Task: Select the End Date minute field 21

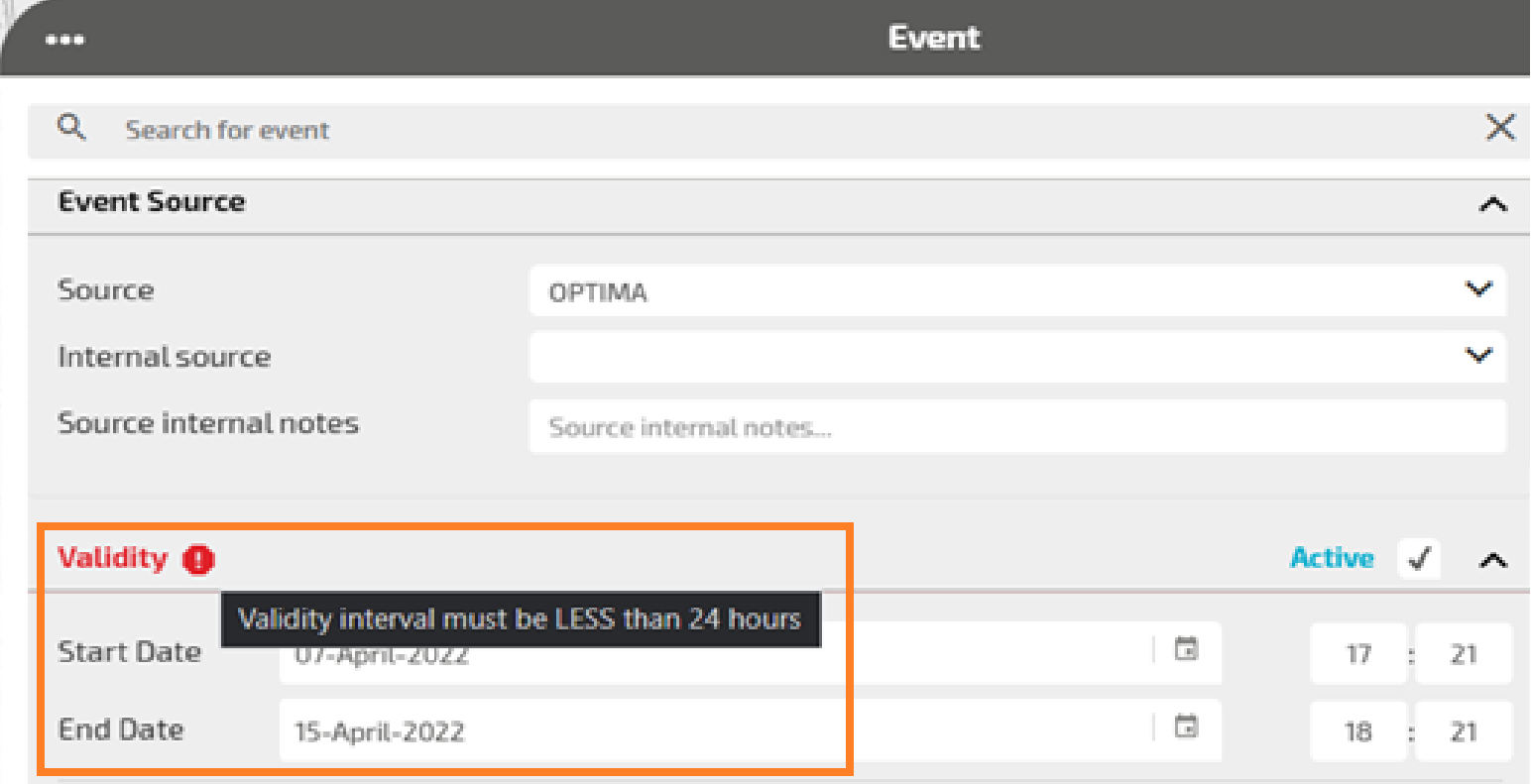Action: pyautogui.click(x=1463, y=731)
